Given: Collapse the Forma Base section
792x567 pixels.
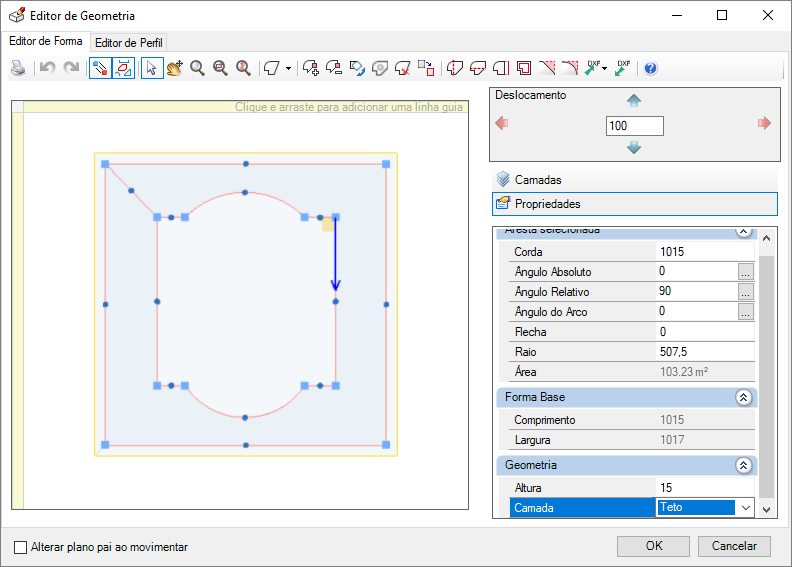Looking at the screenshot, I should [x=743, y=397].
